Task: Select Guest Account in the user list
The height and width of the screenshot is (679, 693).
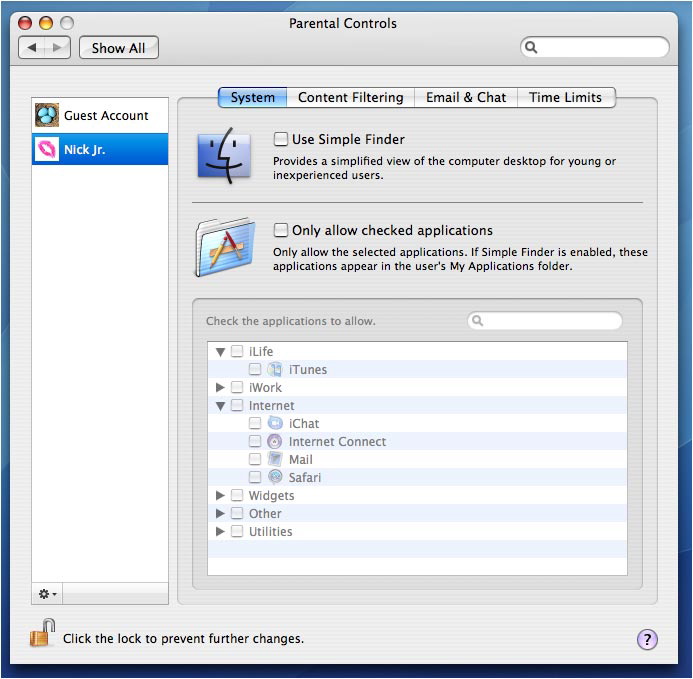Action: 100,115
